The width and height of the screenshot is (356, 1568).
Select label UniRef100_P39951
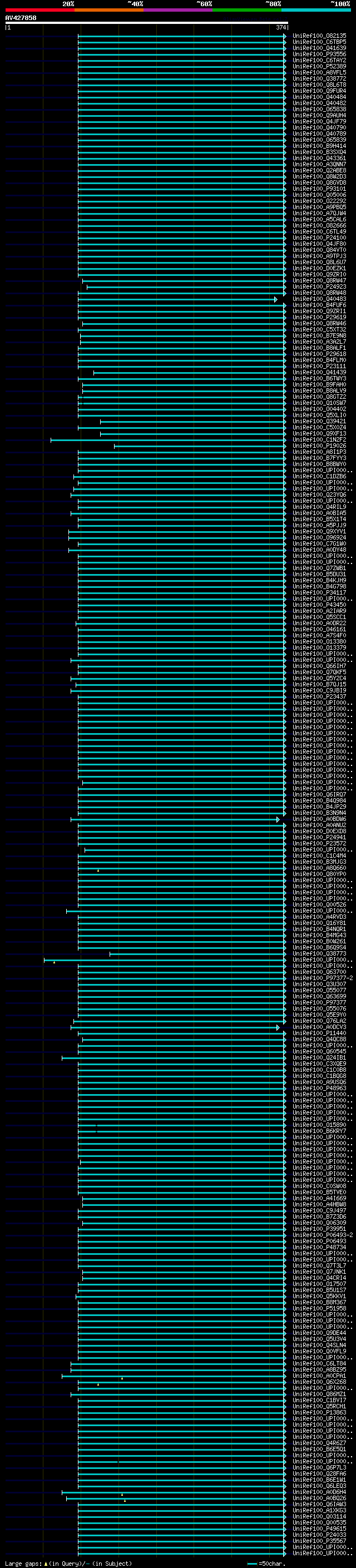point(319,1229)
